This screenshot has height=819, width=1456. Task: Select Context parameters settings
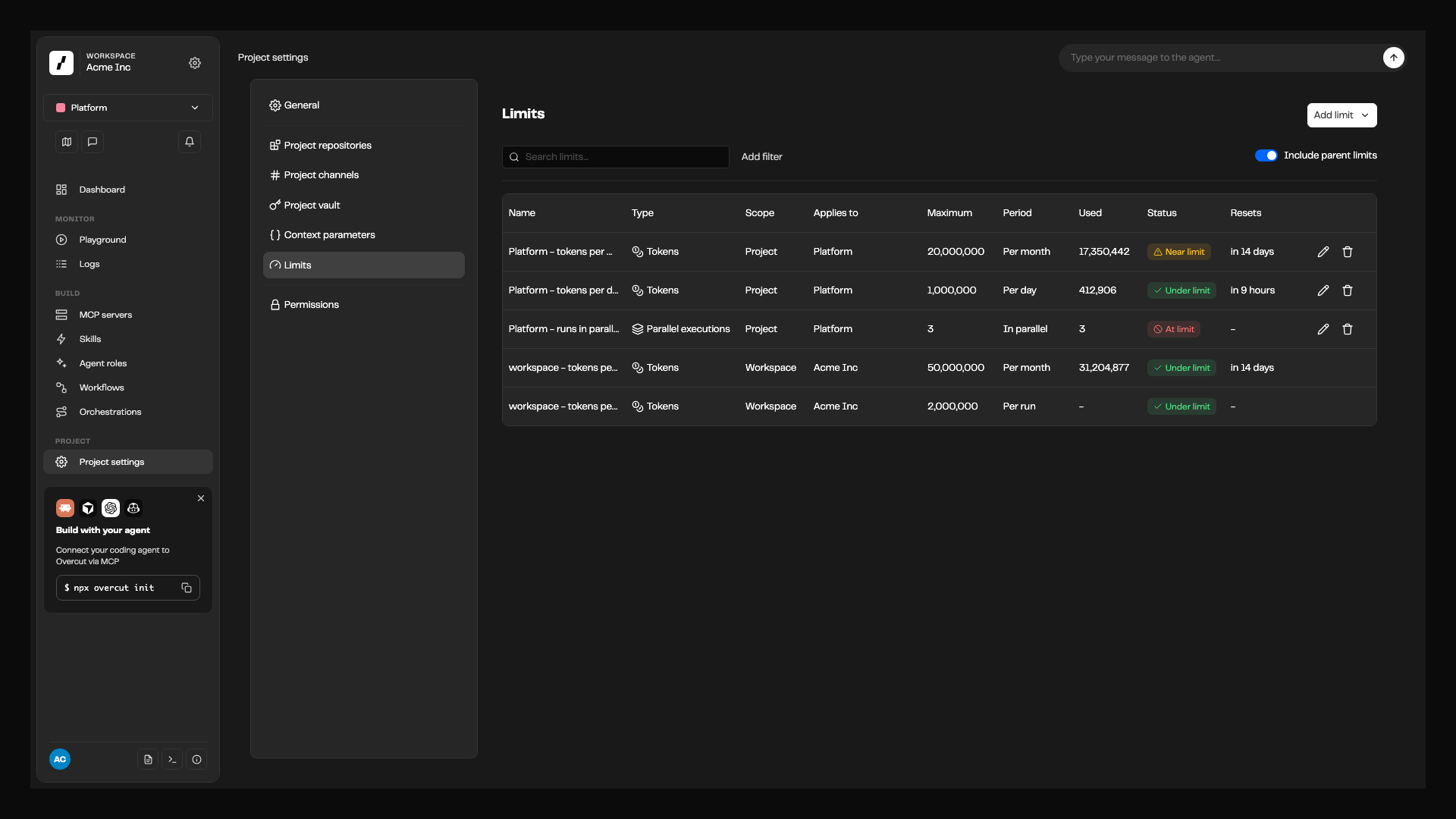pos(363,235)
